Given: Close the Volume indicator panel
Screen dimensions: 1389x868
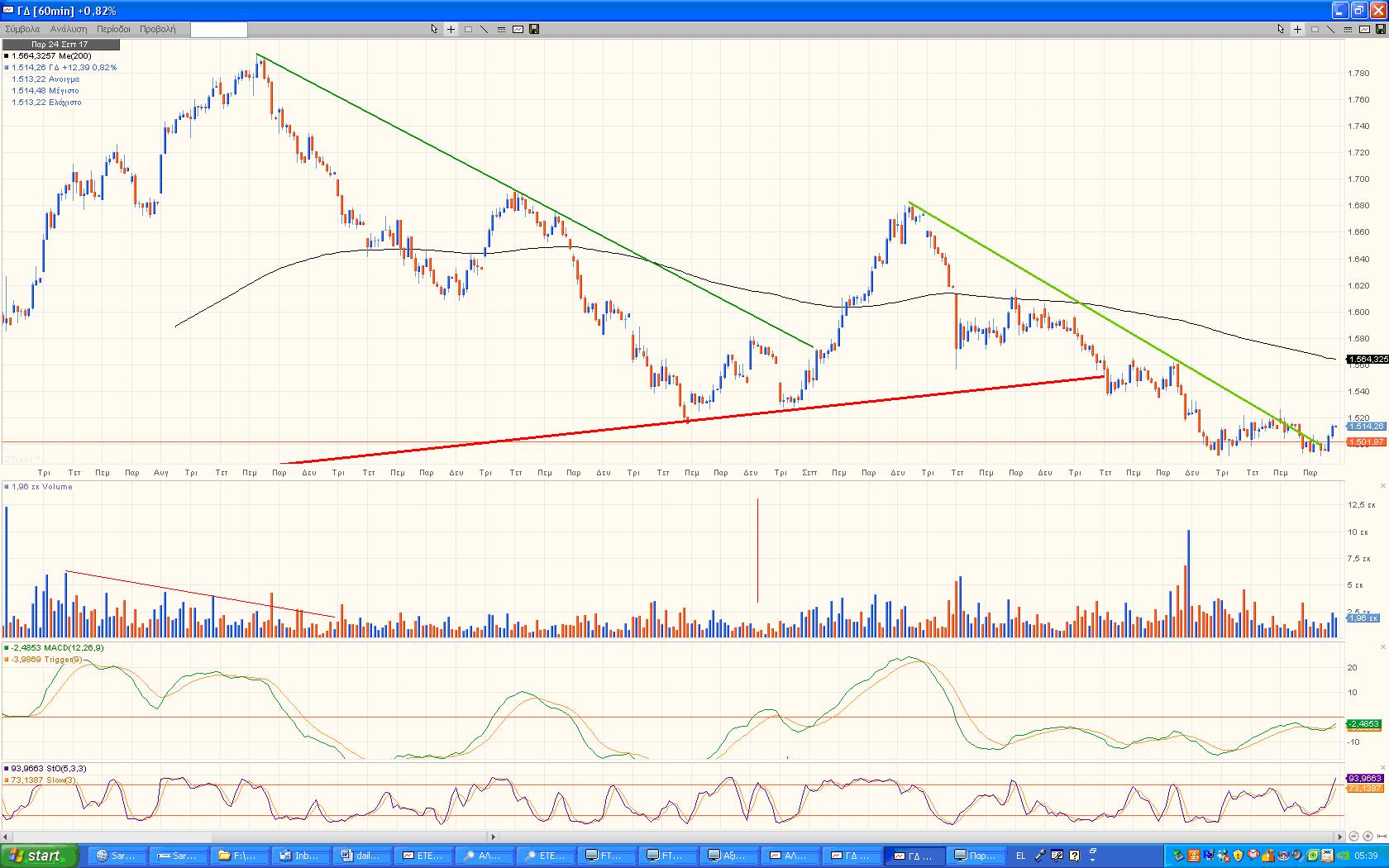Looking at the screenshot, I should [x=1383, y=486].
